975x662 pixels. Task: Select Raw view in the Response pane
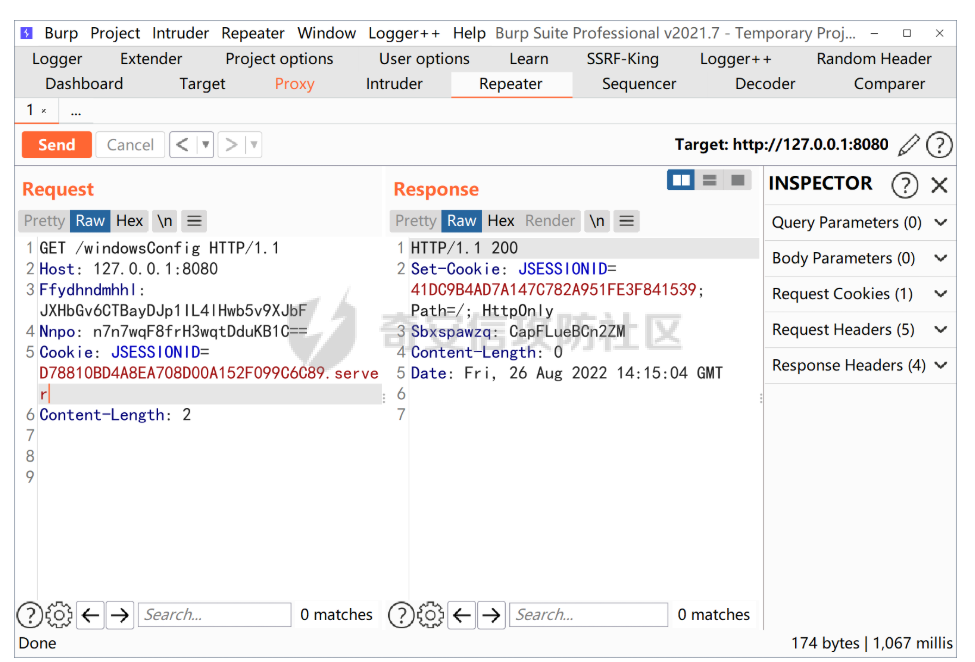(461, 221)
